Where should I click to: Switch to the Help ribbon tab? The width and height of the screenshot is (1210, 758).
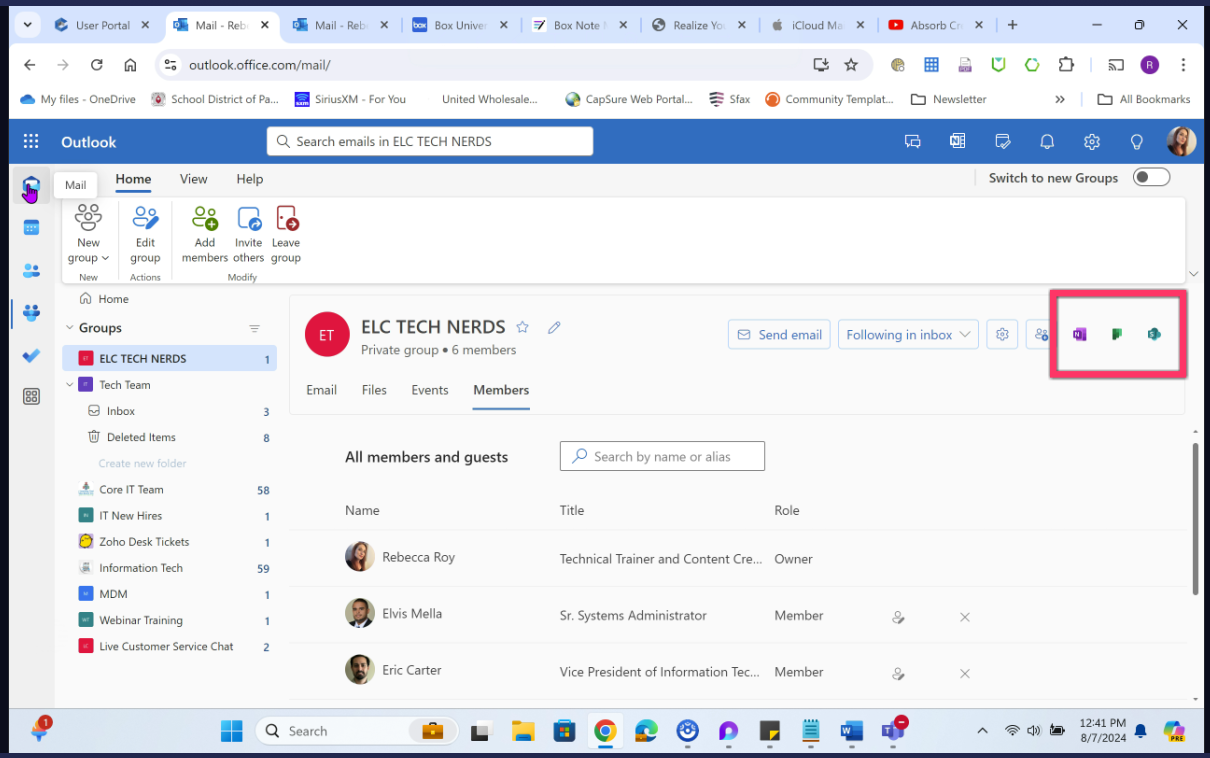(x=250, y=179)
